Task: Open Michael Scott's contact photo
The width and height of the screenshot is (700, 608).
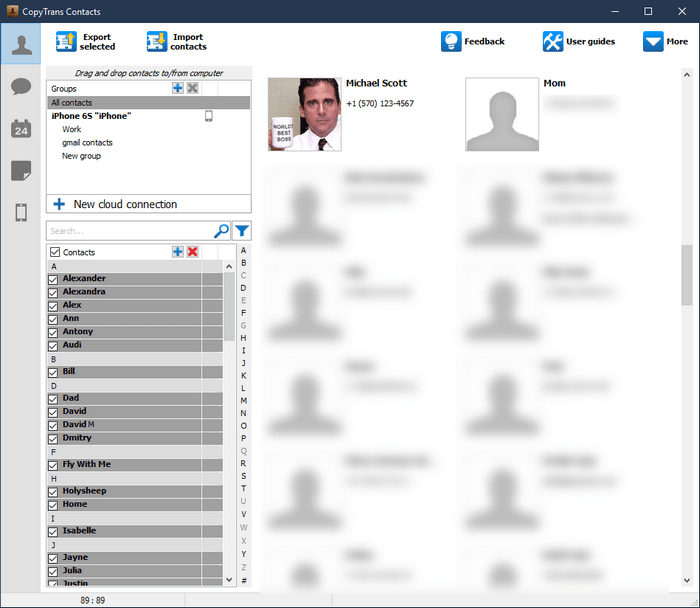Action: tap(304, 114)
